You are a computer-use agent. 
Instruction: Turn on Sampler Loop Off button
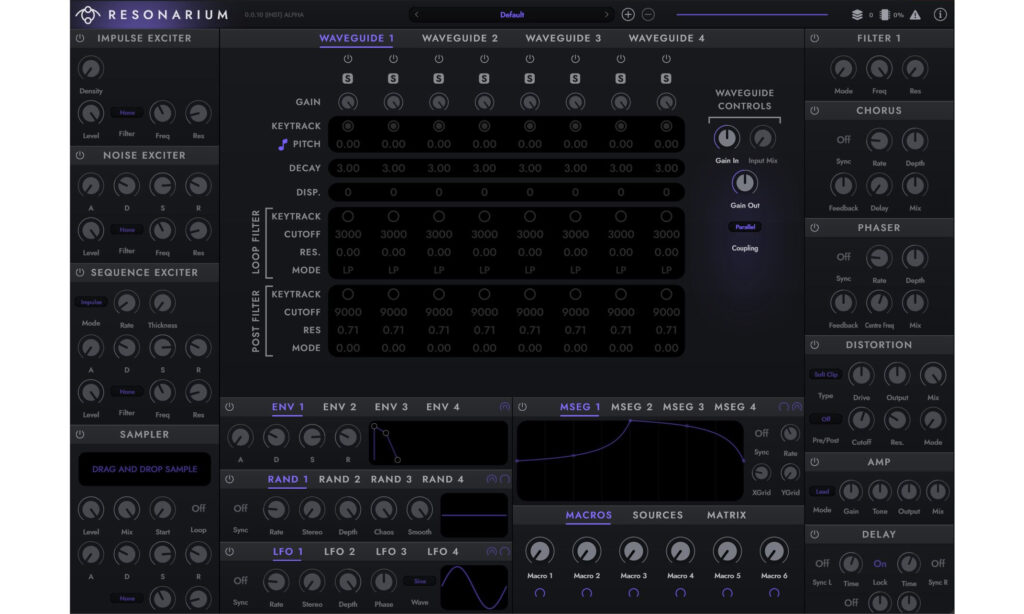click(199, 508)
